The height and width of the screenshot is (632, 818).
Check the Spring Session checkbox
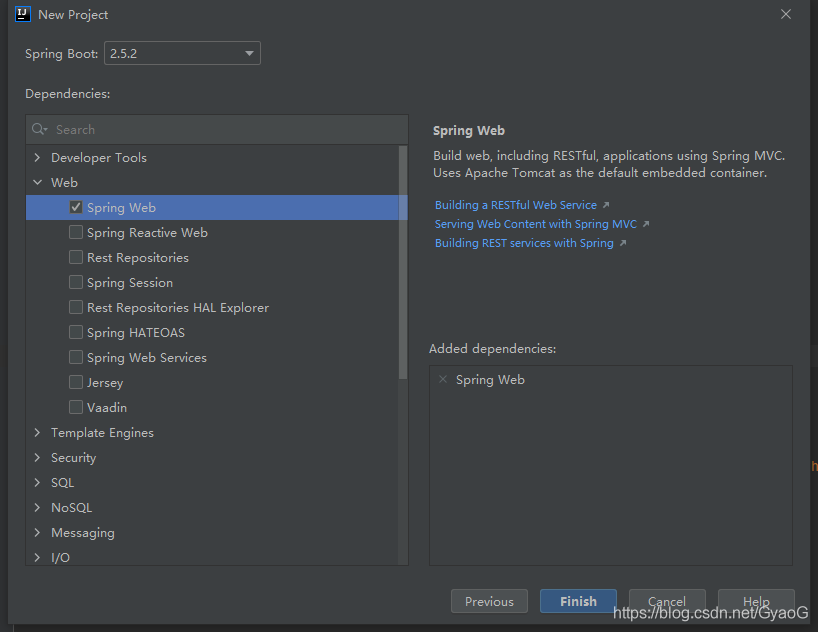tap(75, 282)
